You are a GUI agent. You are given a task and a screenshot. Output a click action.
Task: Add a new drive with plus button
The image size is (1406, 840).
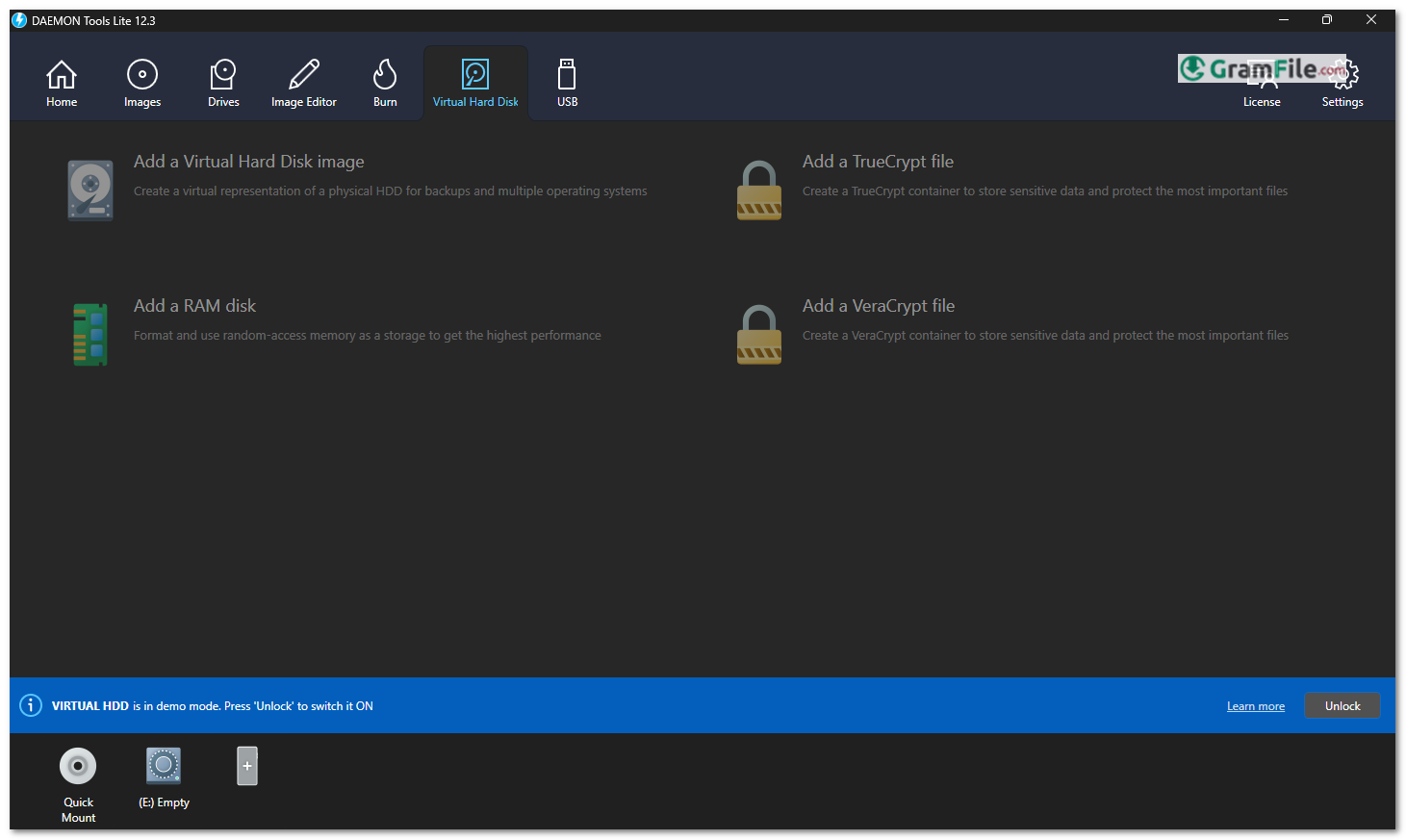pos(247,766)
